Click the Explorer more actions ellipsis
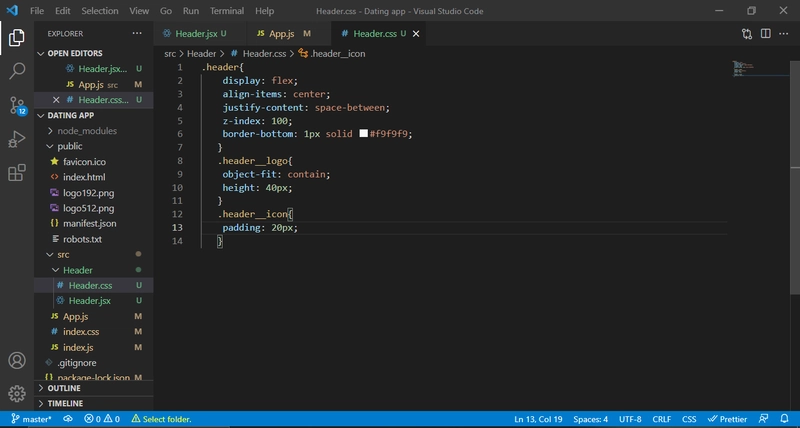 (137, 34)
